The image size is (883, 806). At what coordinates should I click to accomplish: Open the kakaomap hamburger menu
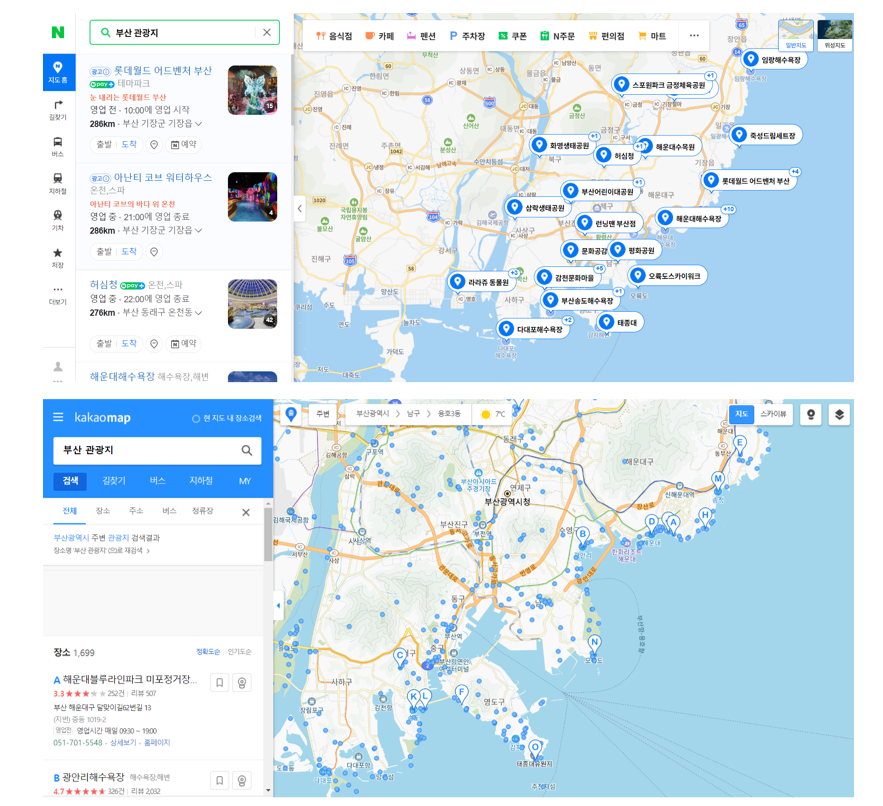[58, 417]
